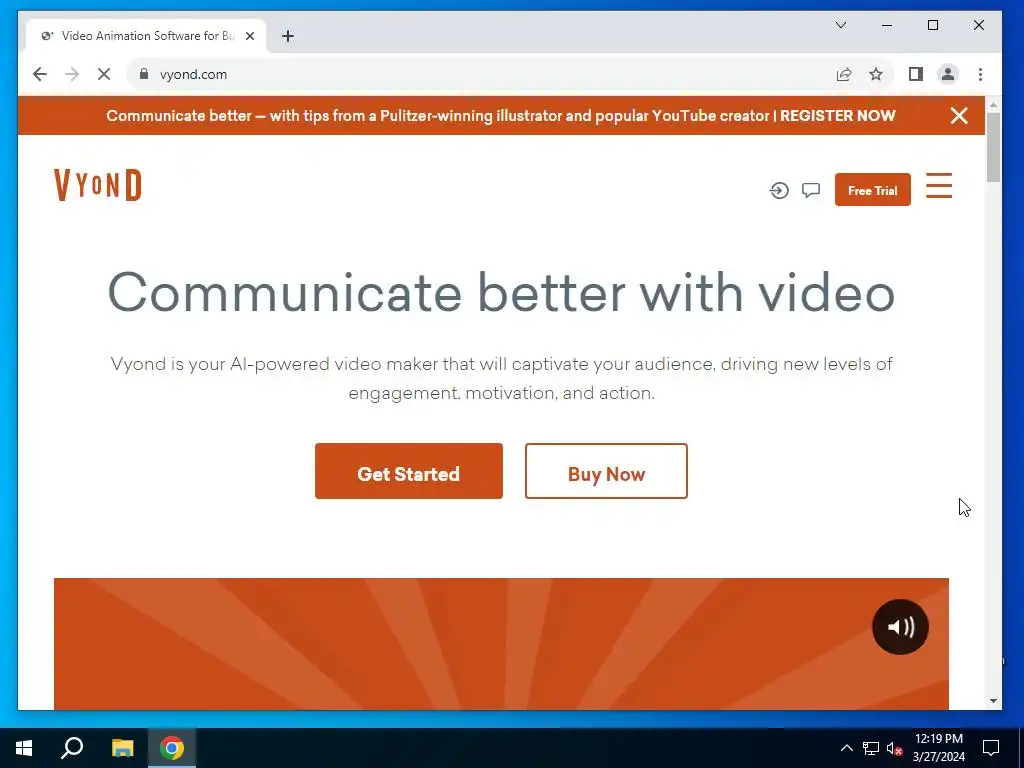Click the Get Started button
Image resolution: width=1024 pixels, height=768 pixels.
409,472
